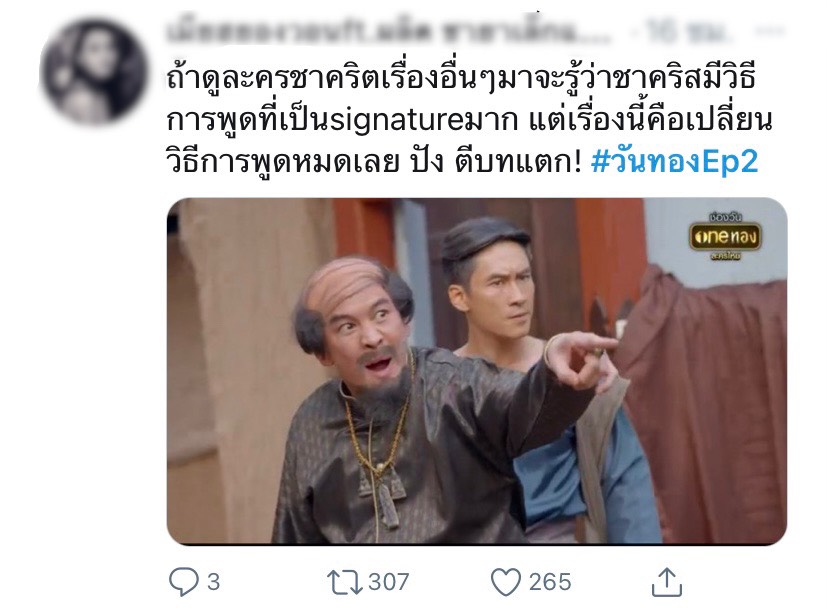
Task: Follow the #วันทองEp2 hashtag link
Action: click(675, 161)
